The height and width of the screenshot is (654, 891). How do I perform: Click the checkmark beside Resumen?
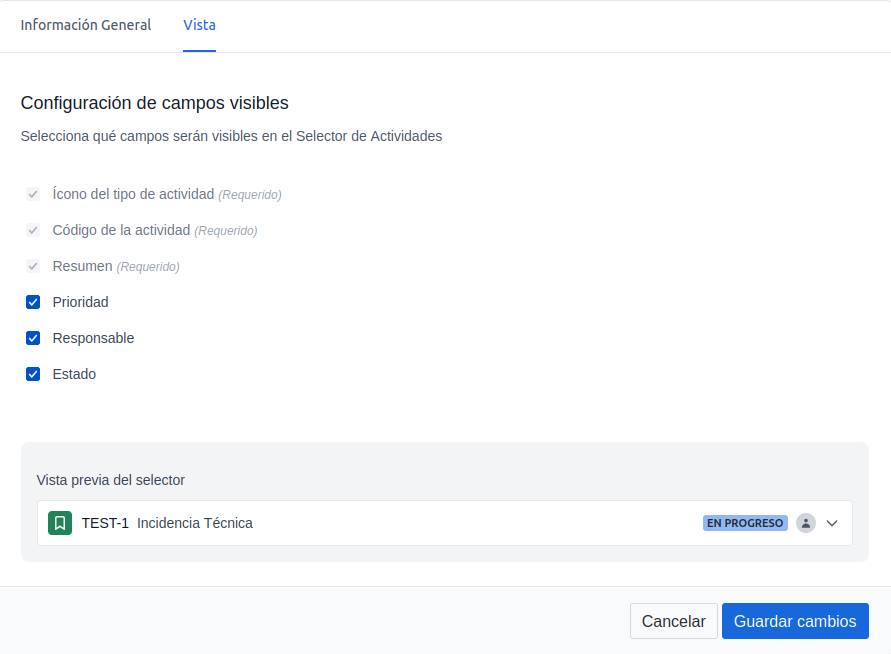[33, 266]
